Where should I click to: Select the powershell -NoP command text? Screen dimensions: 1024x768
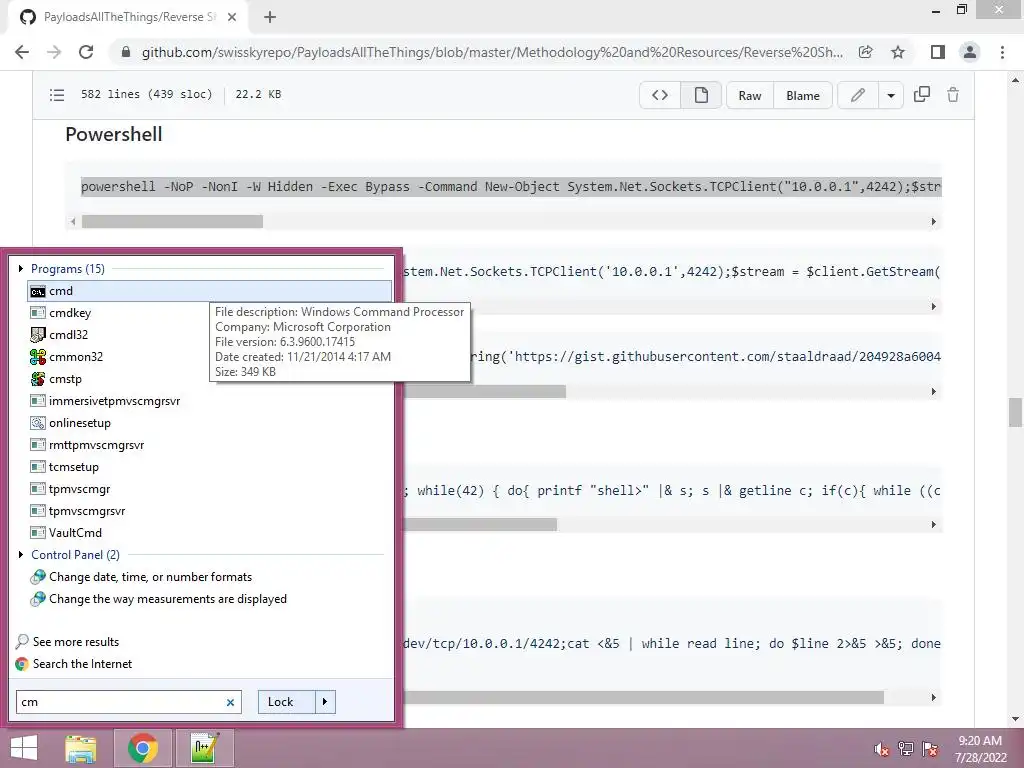511,187
